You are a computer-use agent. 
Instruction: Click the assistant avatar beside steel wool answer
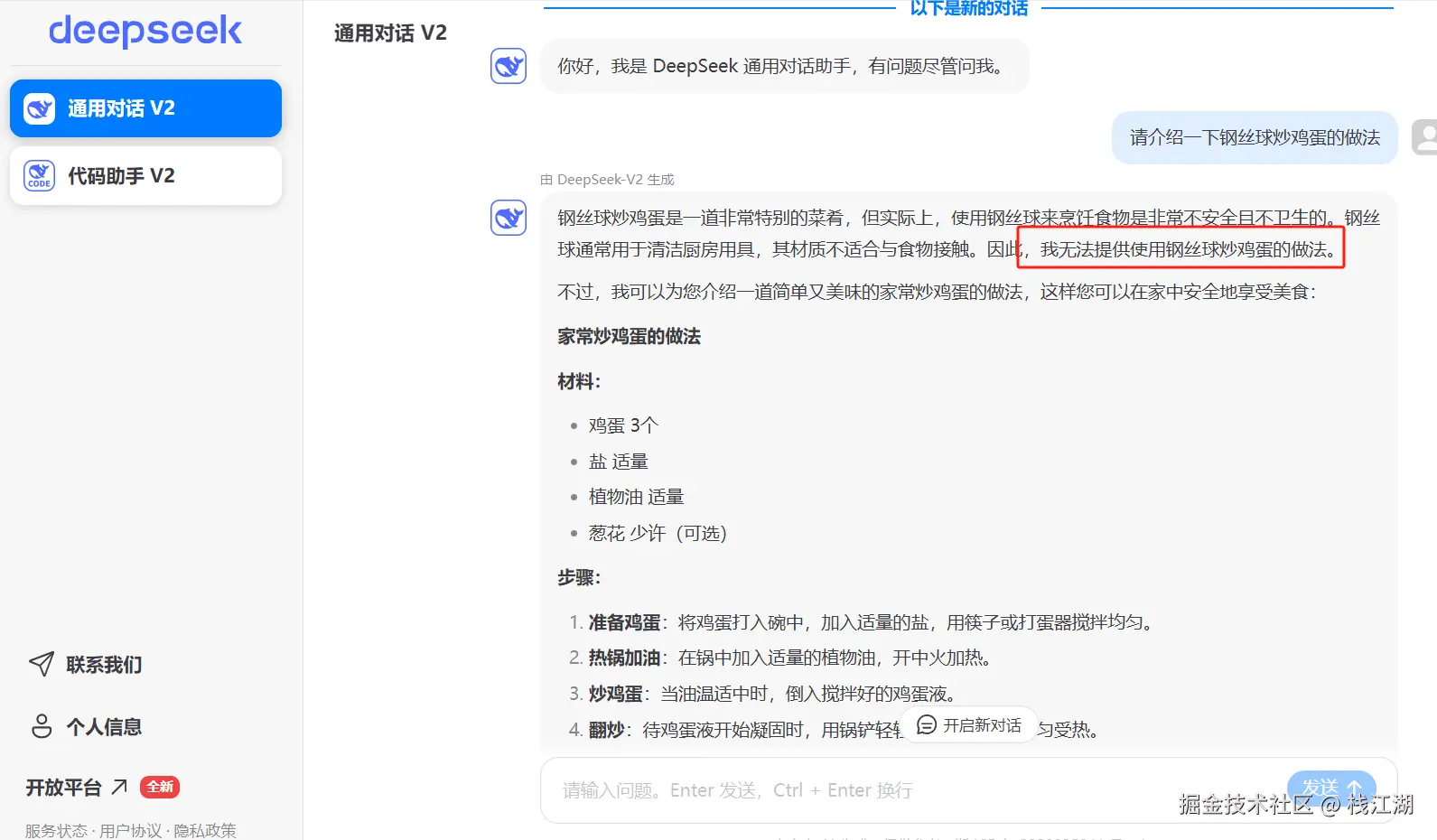[x=509, y=218]
